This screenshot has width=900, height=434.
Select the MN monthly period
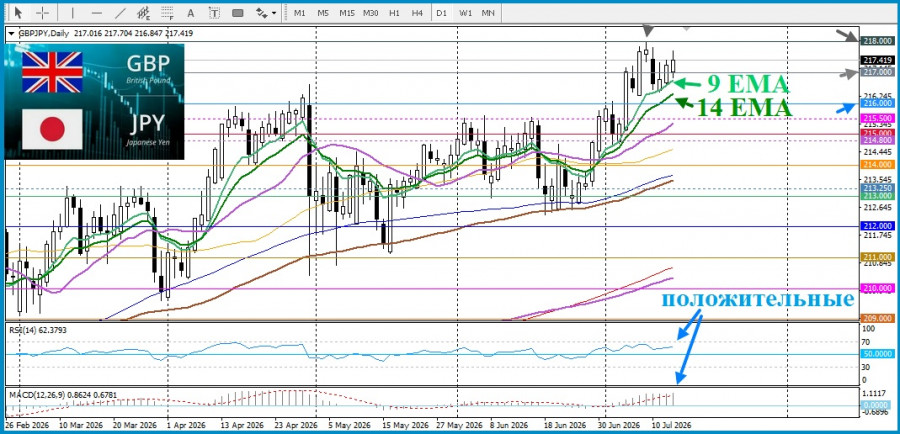tap(488, 13)
